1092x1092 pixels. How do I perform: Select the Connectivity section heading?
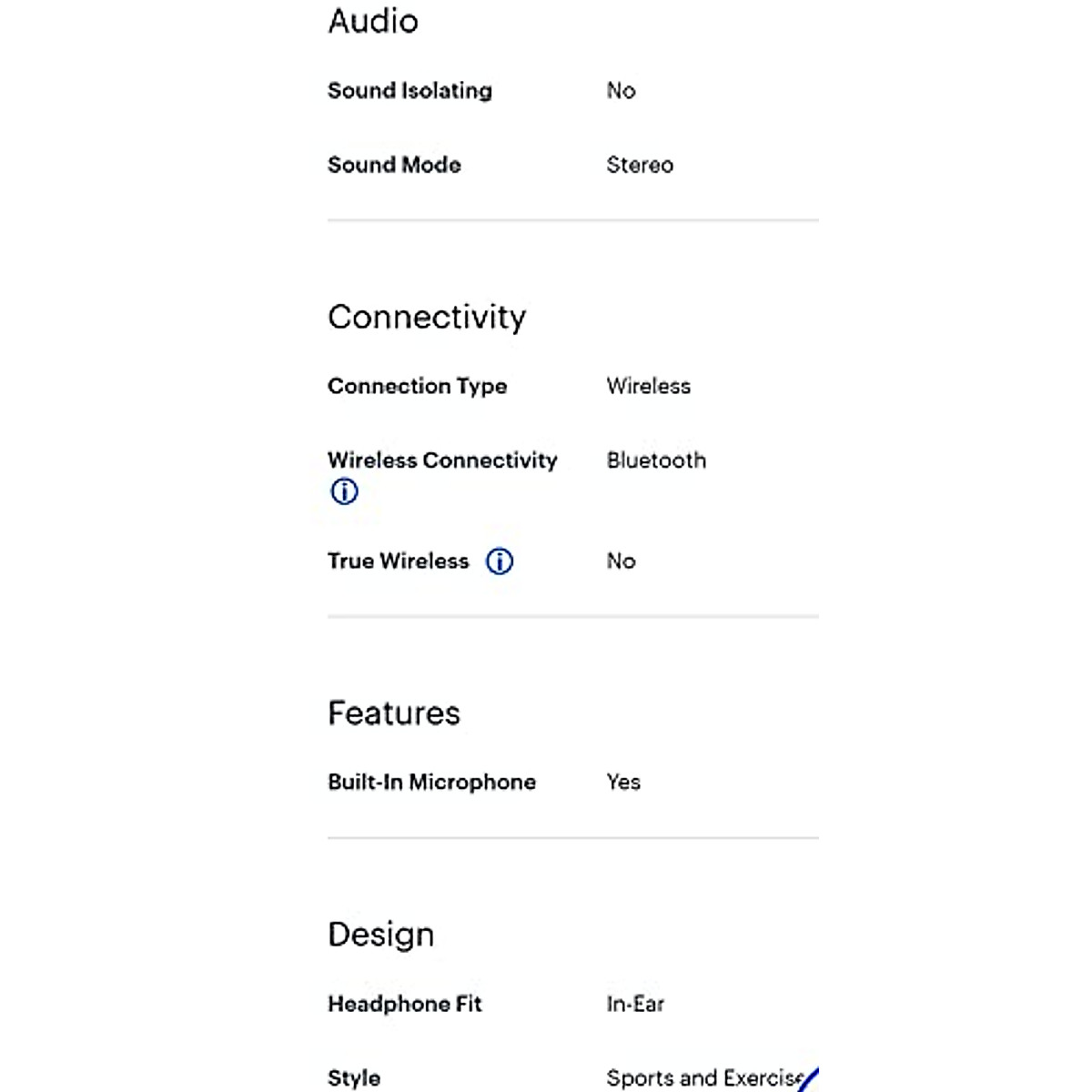(427, 317)
